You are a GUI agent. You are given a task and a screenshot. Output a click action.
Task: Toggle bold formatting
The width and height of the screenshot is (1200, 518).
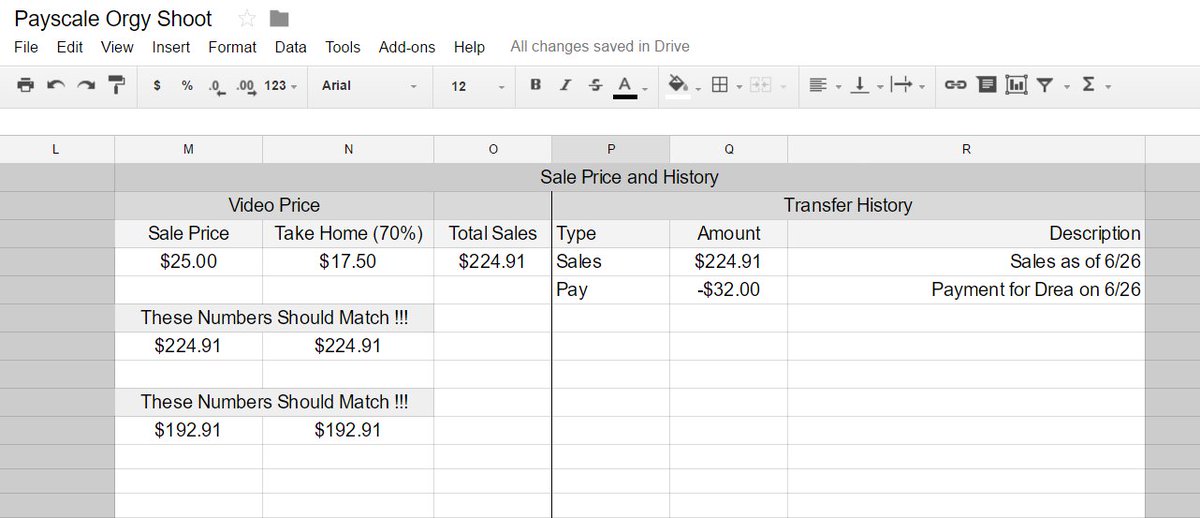tap(536, 85)
